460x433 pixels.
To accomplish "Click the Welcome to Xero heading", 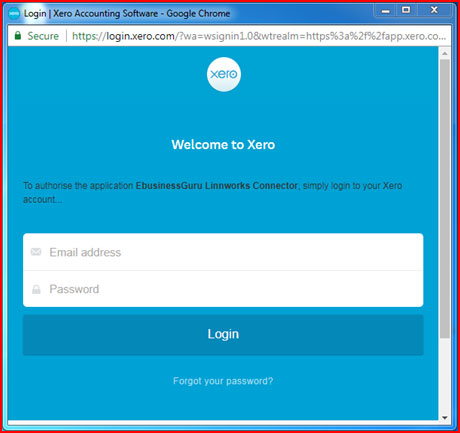I will pos(223,145).
